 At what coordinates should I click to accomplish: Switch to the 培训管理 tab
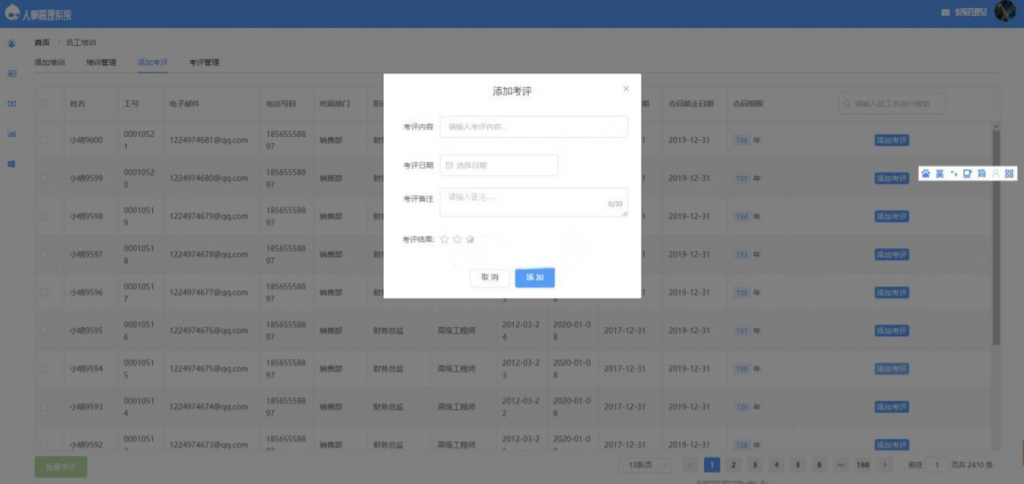pyautogui.click(x=101, y=63)
